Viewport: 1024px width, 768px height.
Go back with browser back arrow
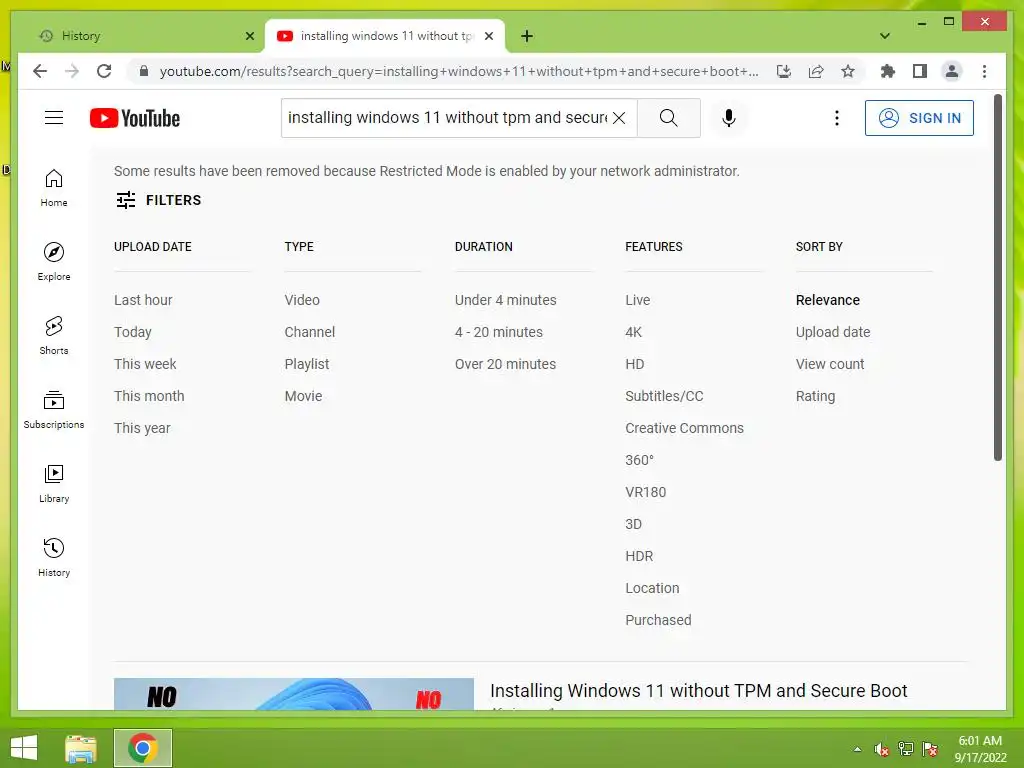[x=40, y=71]
